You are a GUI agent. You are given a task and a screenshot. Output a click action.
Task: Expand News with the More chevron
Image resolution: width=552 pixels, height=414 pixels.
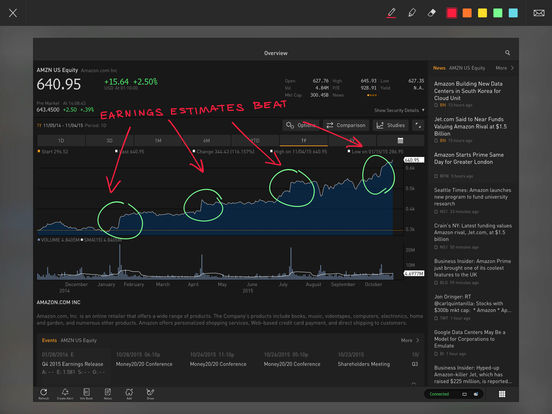tap(504, 68)
